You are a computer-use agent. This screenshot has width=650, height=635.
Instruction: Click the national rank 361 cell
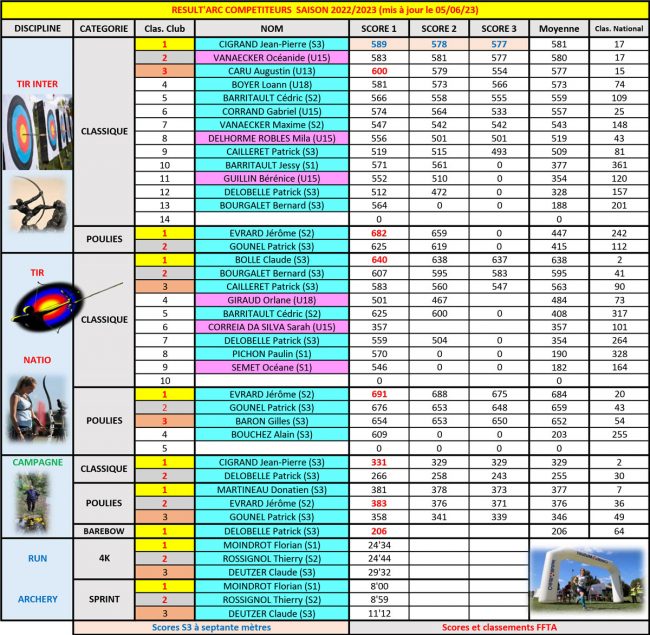point(619,165)
